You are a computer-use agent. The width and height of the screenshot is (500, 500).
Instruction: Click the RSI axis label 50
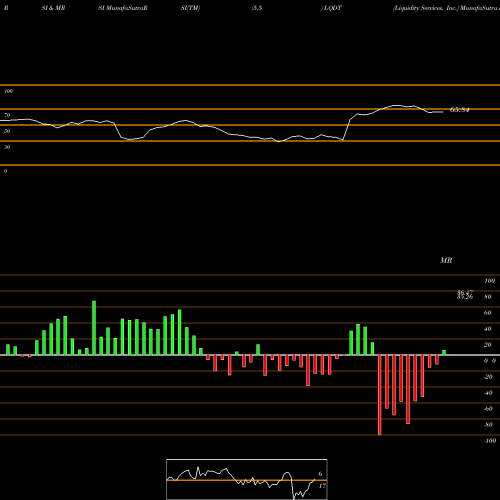point(7,131)
